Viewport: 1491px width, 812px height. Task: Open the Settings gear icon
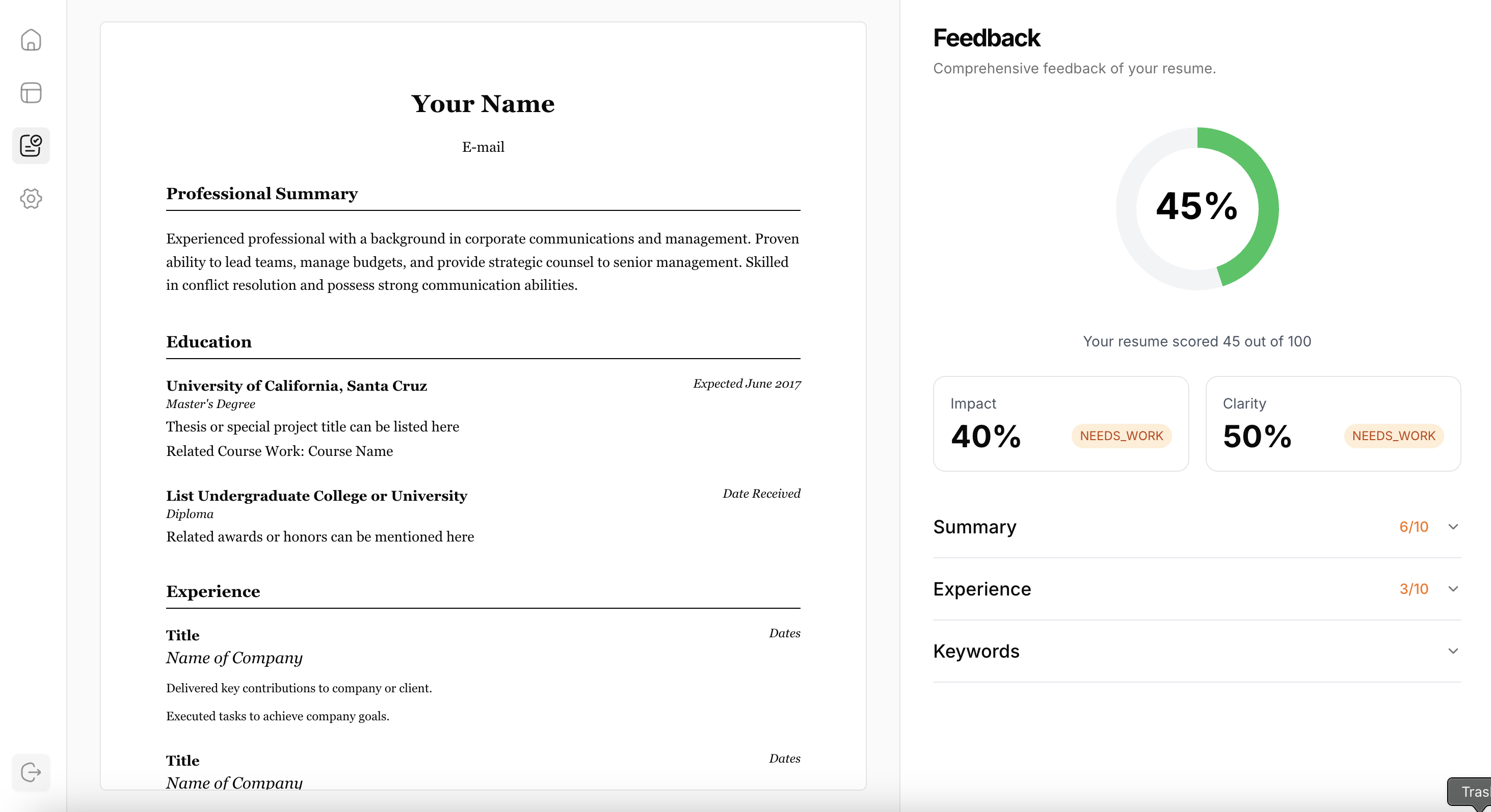click(x=31, y=199)
